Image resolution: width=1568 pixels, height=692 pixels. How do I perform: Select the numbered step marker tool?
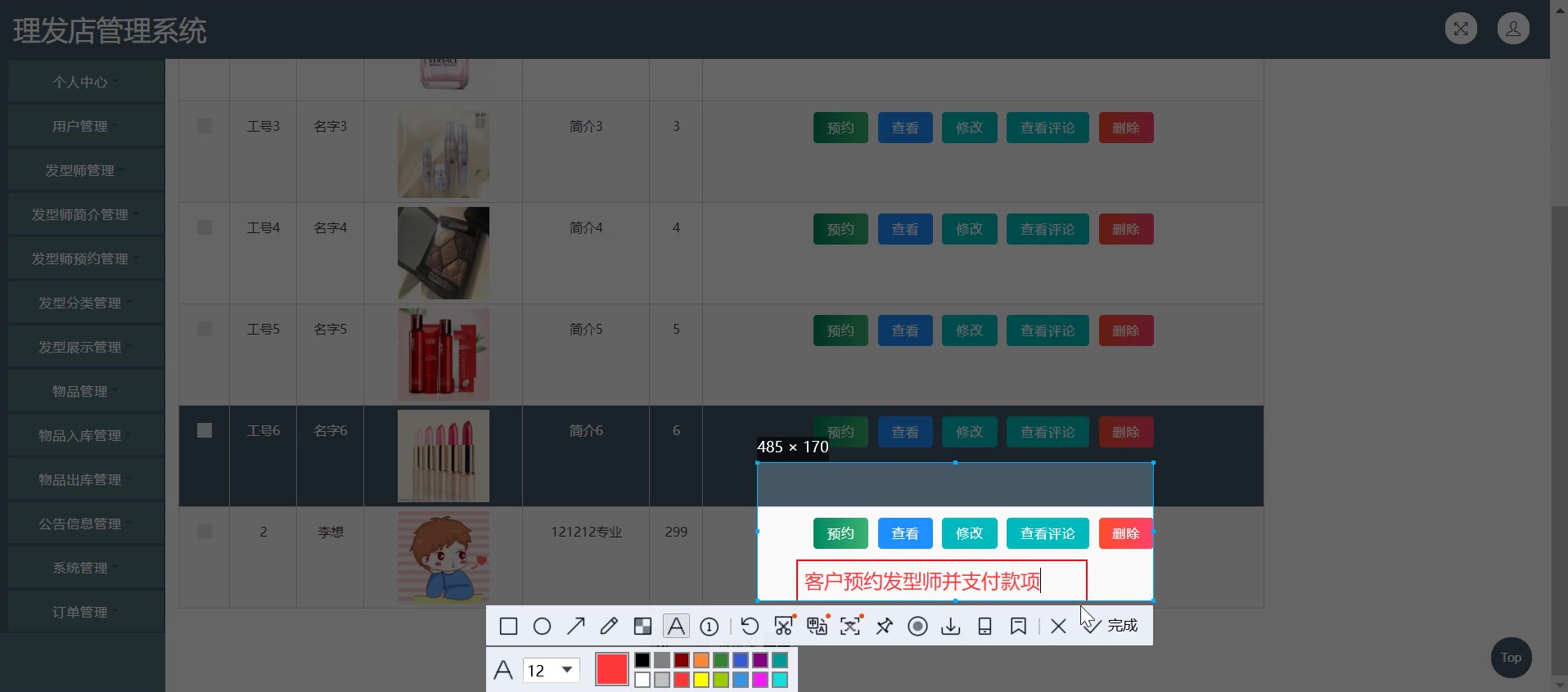coord(710,627)
